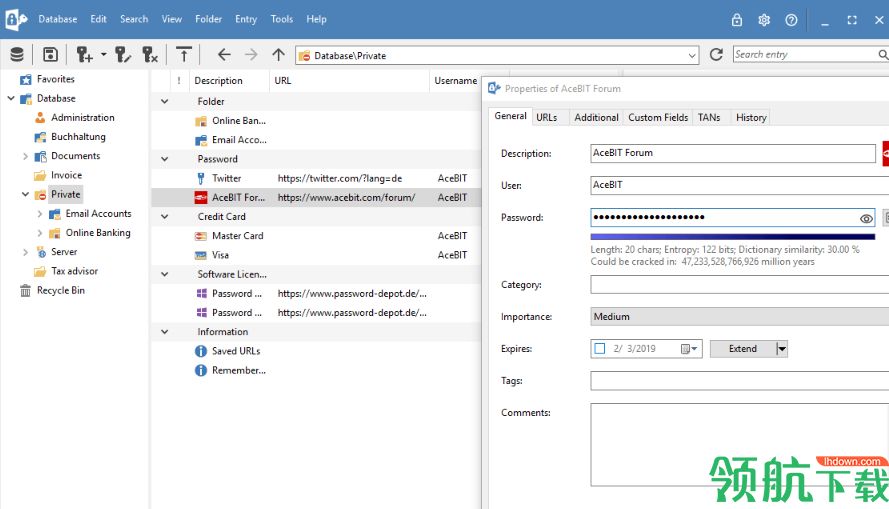Collapse the Software Licenses group
The width and height of the screenshot is (889, 509).
click(164, 274)
